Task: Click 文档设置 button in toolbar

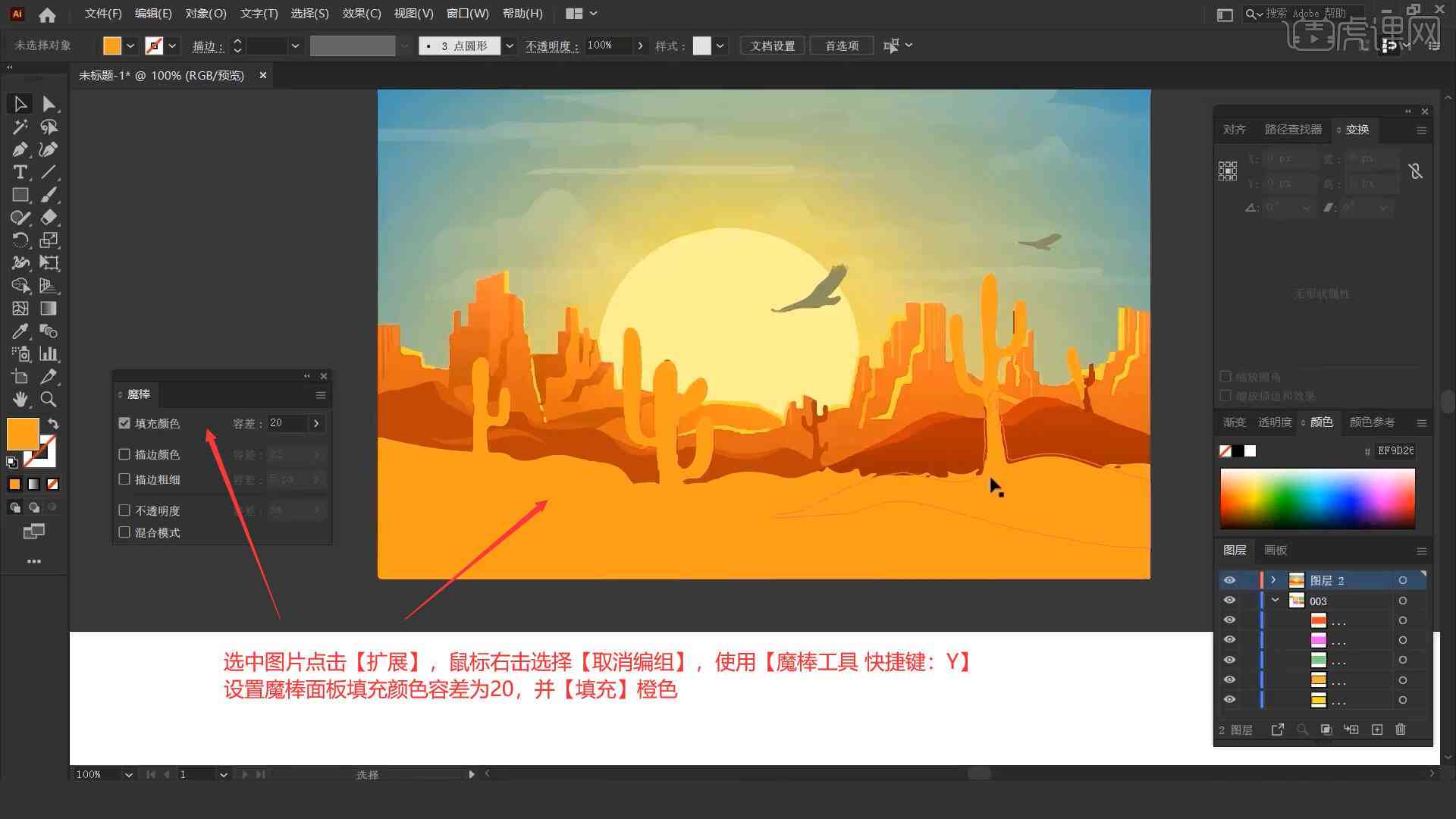Action: tap(777, 45)
